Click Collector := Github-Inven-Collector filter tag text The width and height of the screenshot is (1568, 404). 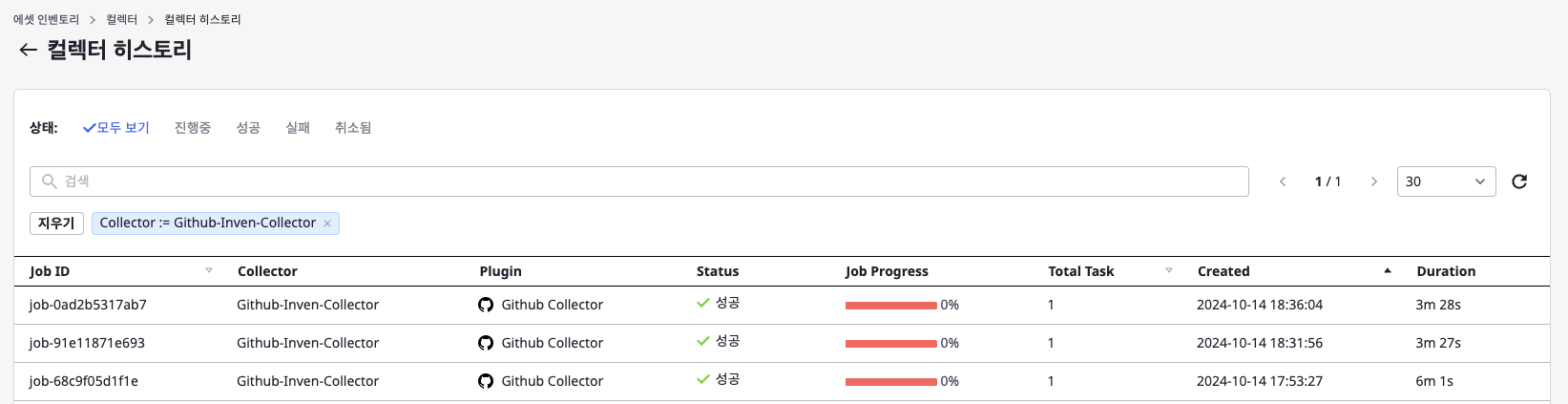coord(207,223)
